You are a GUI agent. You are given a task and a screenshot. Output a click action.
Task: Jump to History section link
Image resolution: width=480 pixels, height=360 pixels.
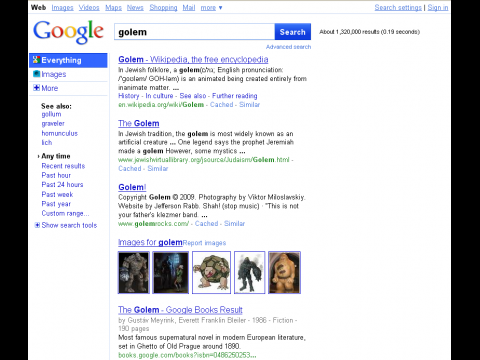coord(129,96)
